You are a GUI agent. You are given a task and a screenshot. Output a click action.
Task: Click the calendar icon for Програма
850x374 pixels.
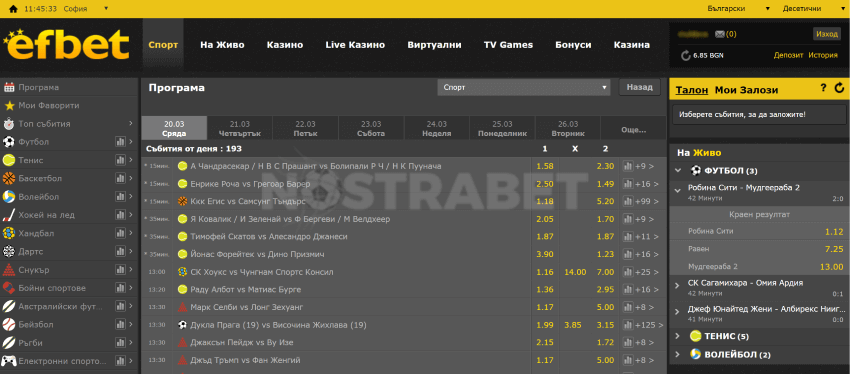point(9,87)
